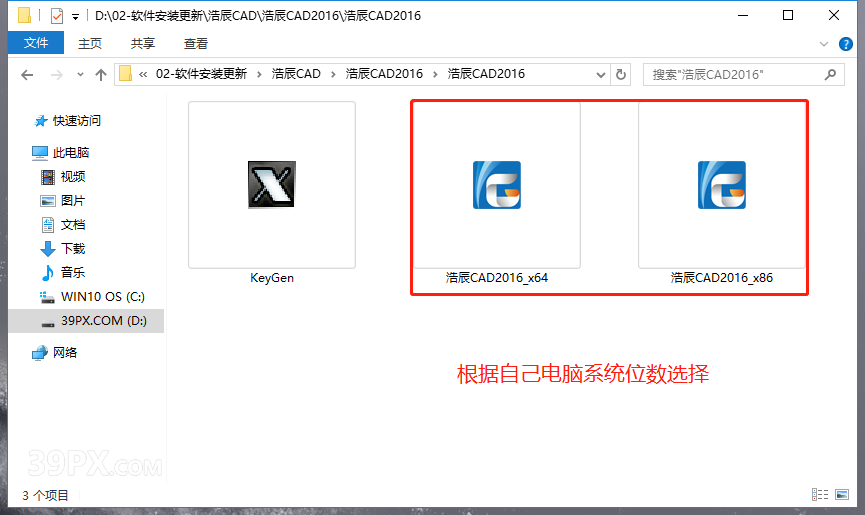Click the 3 个项目 status text
Viewport: 865px width, 515px height.
point(45,495)
